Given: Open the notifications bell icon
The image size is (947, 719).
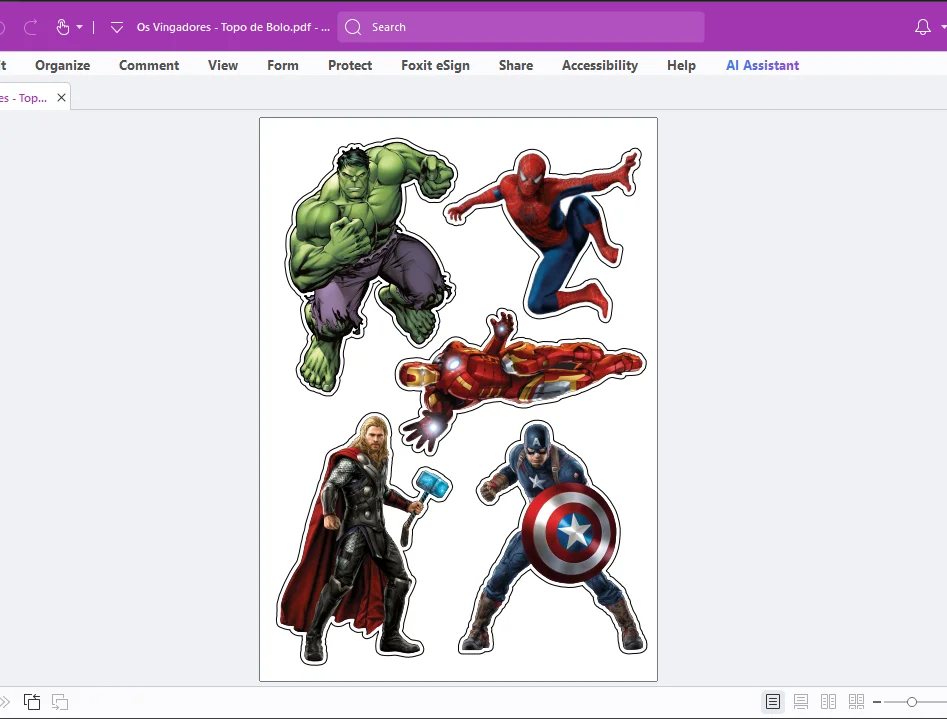Looking at the screenshot, I should tap(922, 27).
